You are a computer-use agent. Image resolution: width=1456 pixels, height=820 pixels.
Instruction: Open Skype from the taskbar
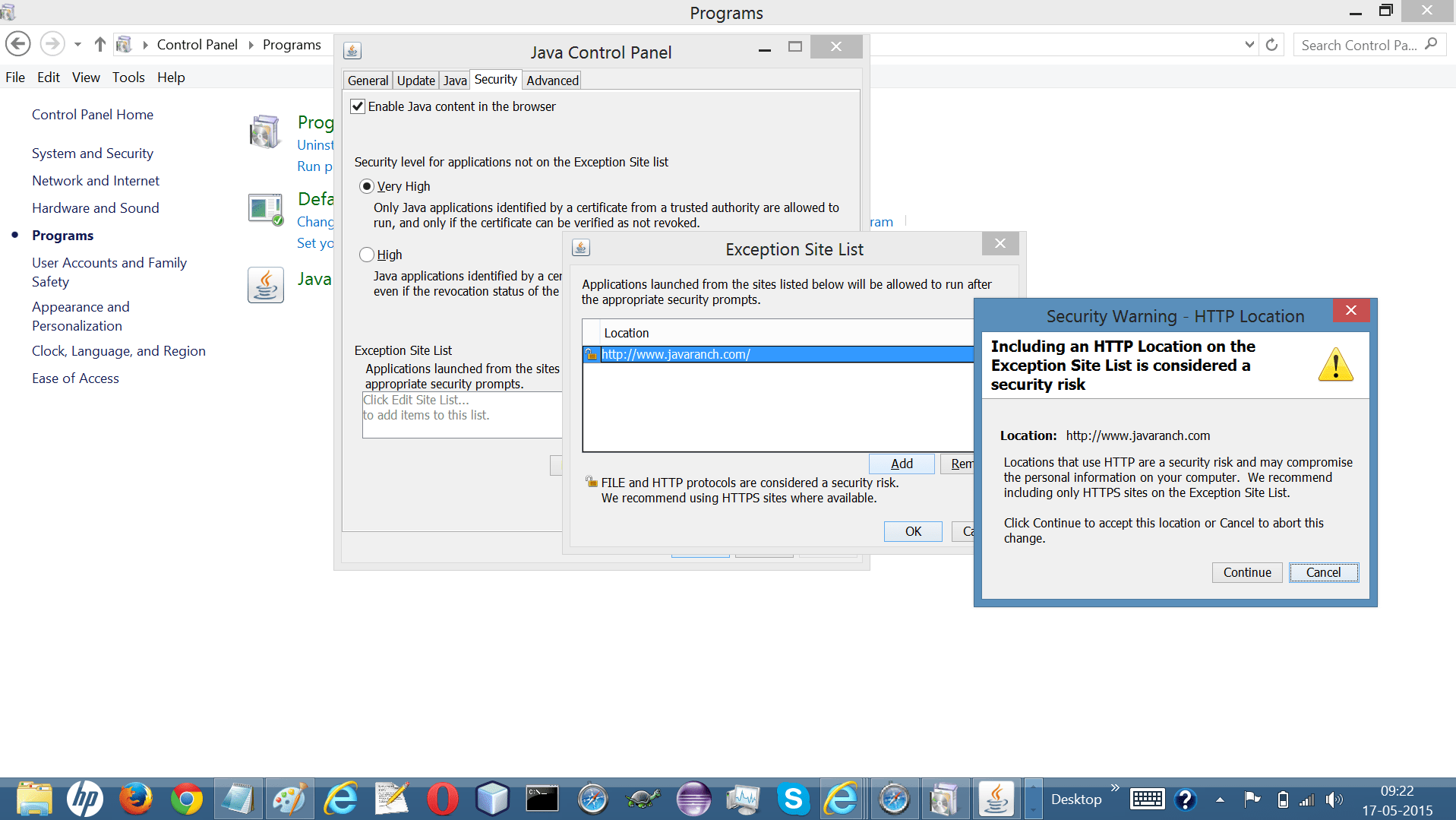(793, 799)
